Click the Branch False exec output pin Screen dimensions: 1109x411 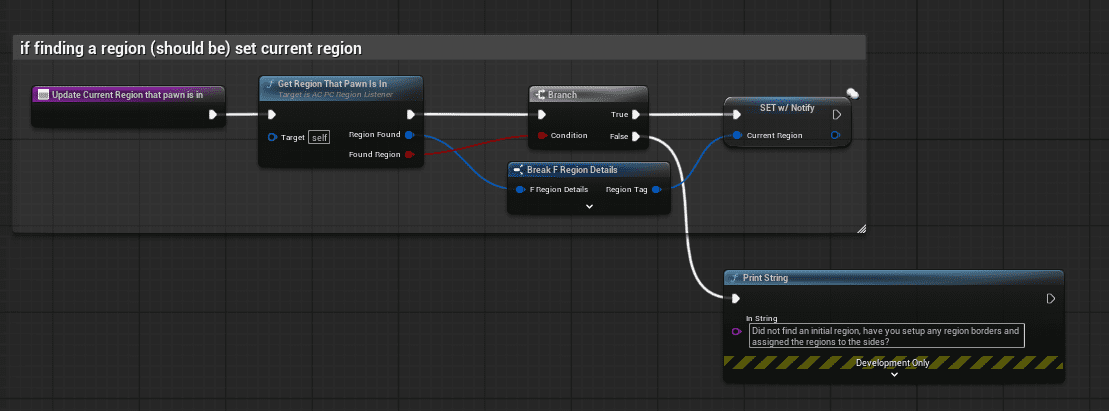pyautogui.click(x=636, y=137)
